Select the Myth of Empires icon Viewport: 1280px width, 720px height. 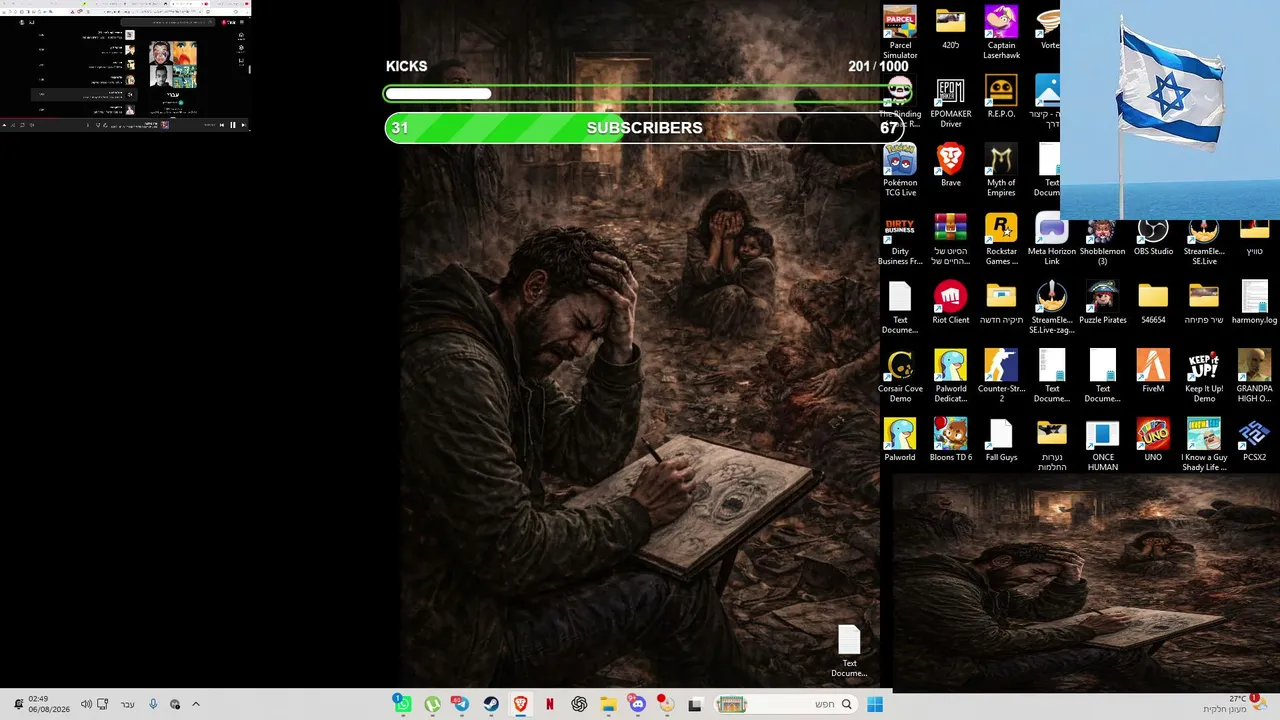click(x=1001, y=170)
